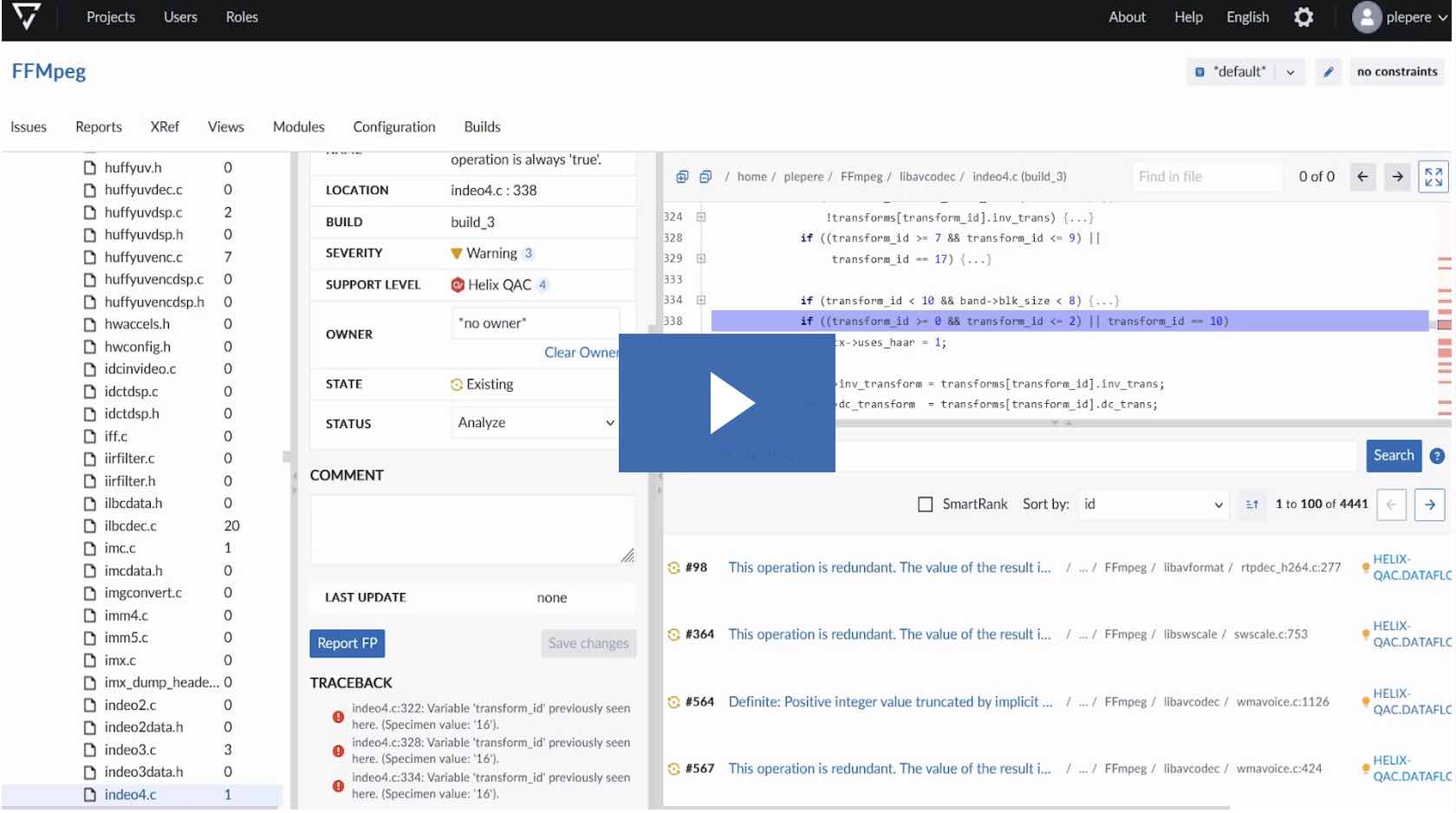Click the warning severity triangle icon
Image resolution: width=1456 pixels, height=813 pixels.
click(x=458, y=253)
